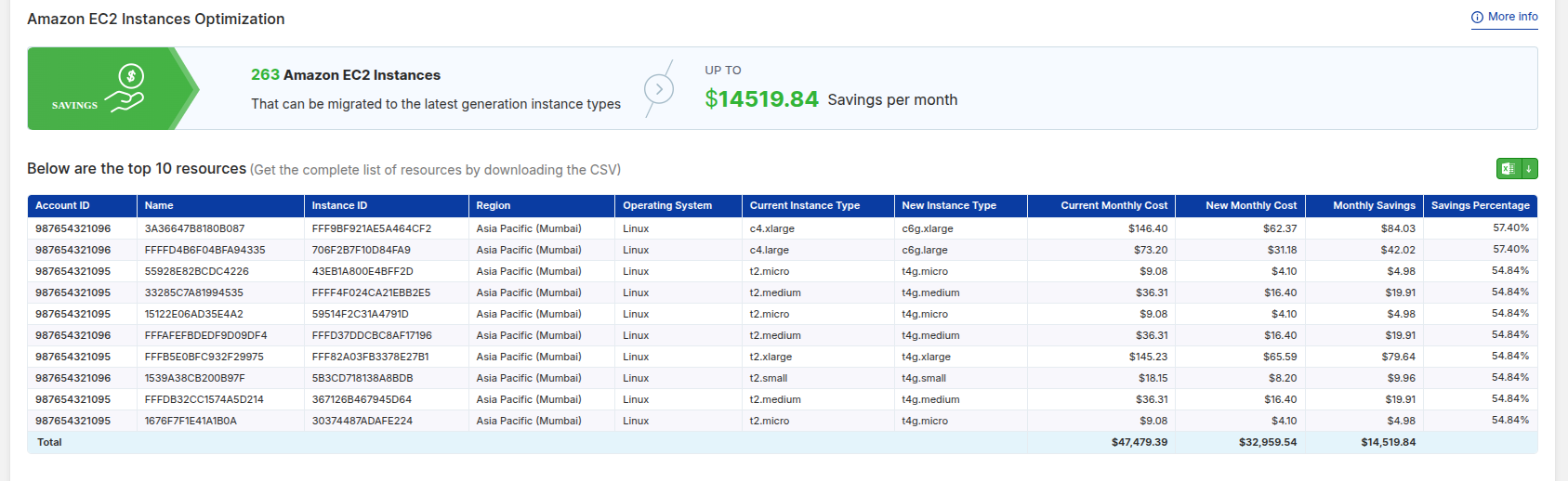
Task: Sort by Instance ID column header
Action: 339,206
